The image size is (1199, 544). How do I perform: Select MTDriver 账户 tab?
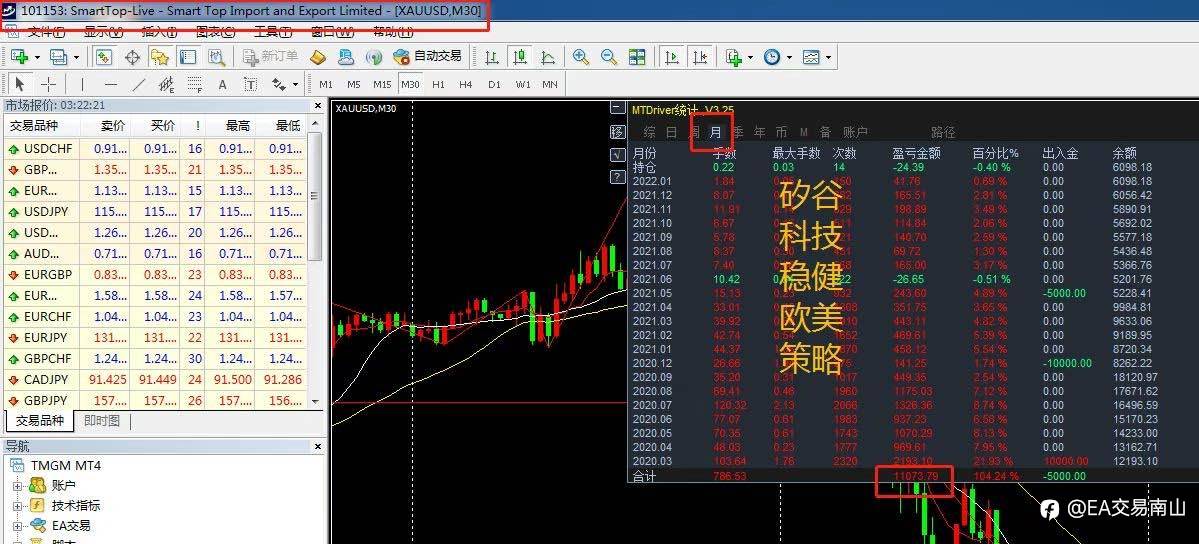pyautogui.click(x=855, y=132)
